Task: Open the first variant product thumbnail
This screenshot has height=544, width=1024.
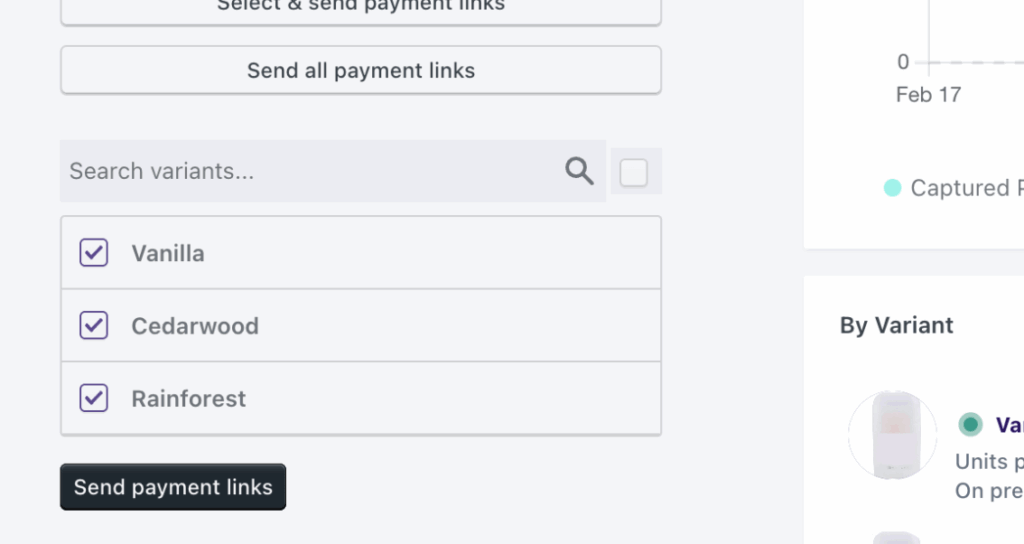Action: (892, 435)
